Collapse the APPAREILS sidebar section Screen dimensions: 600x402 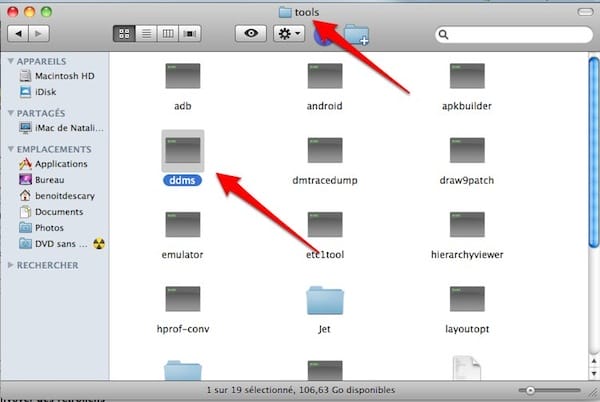point(11,59)
